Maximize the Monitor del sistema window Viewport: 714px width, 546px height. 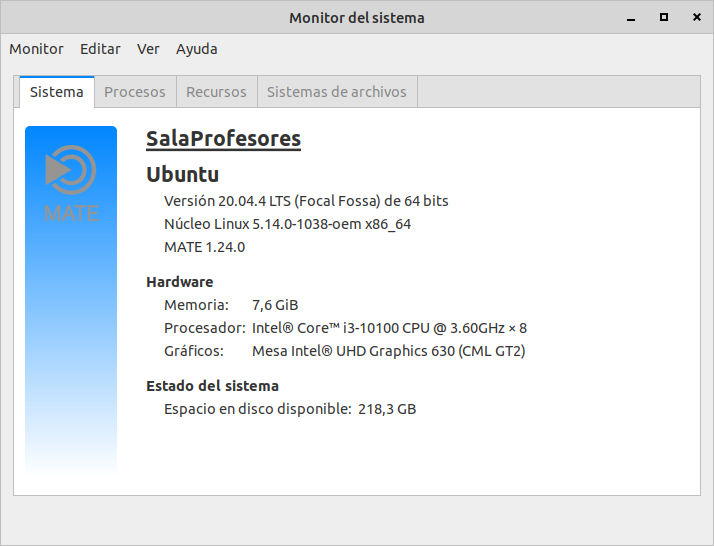664,17
